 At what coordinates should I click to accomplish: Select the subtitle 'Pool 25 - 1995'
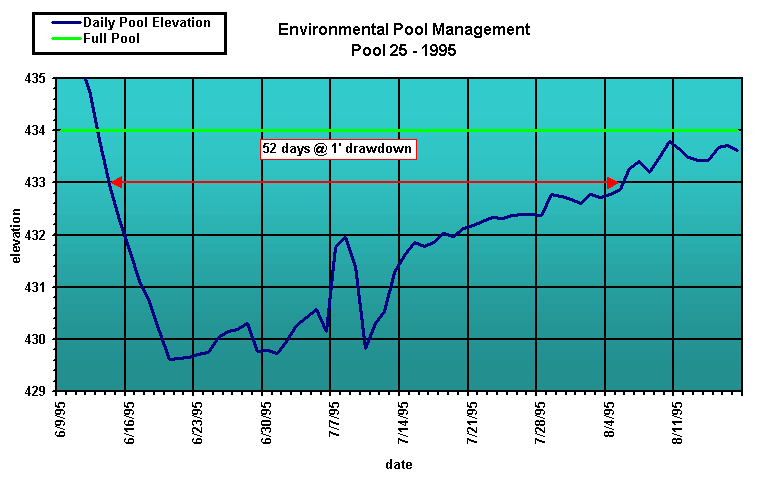point(404,50)
